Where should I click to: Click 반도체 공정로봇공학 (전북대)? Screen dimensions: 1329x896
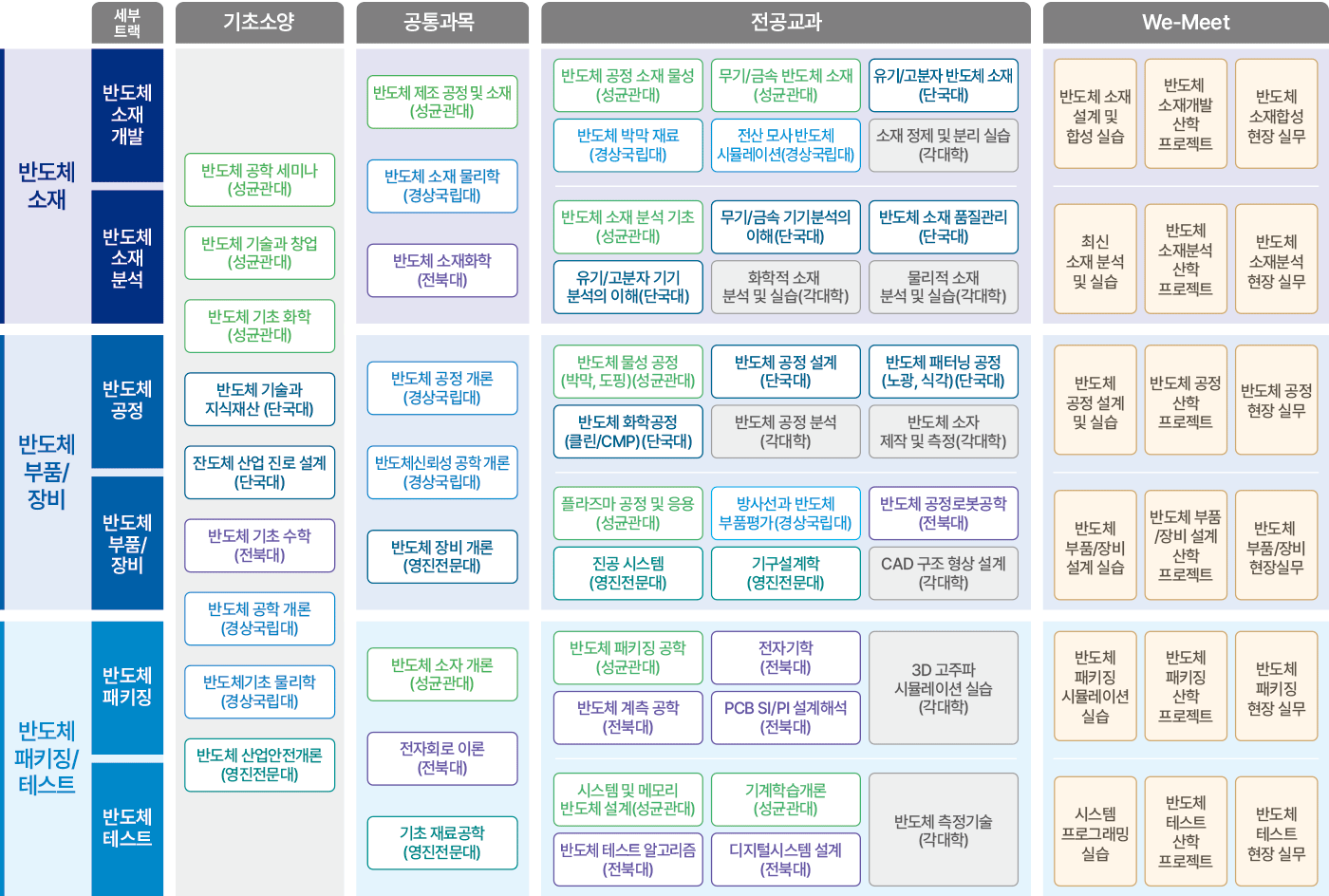pos(944,513)
